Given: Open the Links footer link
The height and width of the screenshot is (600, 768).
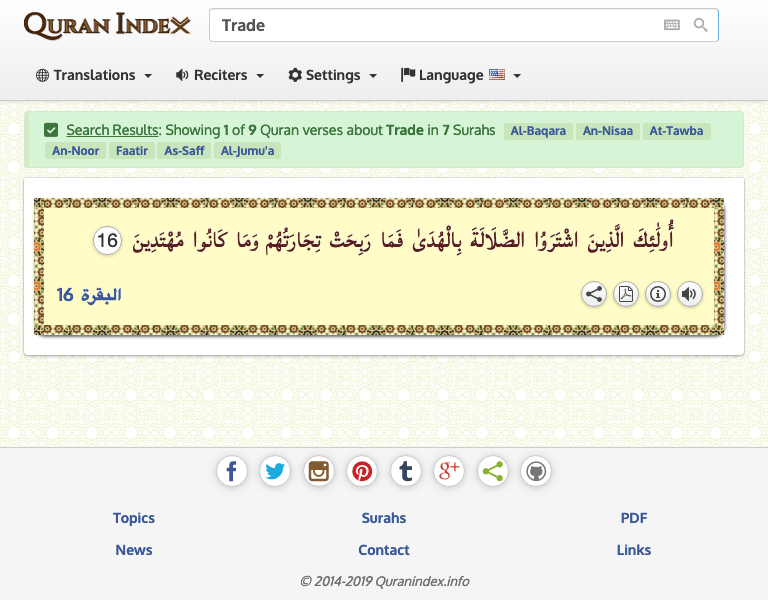Looking at the screenshot, I should point(634,550).
